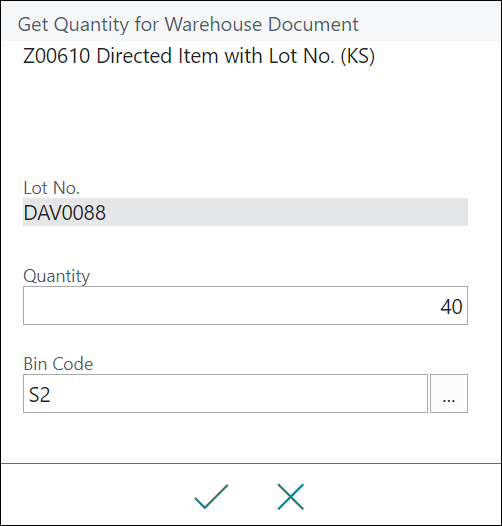This screenshot has height=526, width=502.
Task: Click empty space right of DAV0088 in Lot No.
Action: pyautogui.click(x=285, y=212)
